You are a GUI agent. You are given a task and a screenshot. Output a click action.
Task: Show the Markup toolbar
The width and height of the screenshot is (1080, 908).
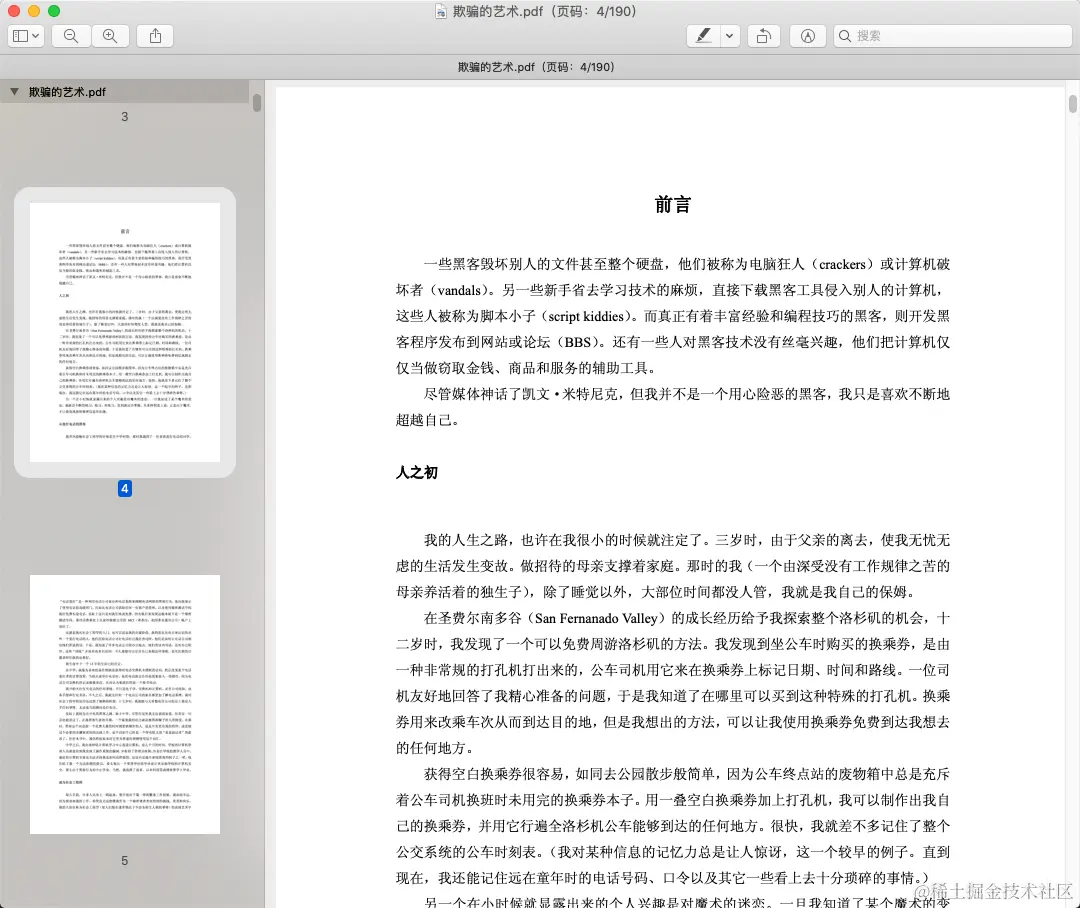pos(808,36)
